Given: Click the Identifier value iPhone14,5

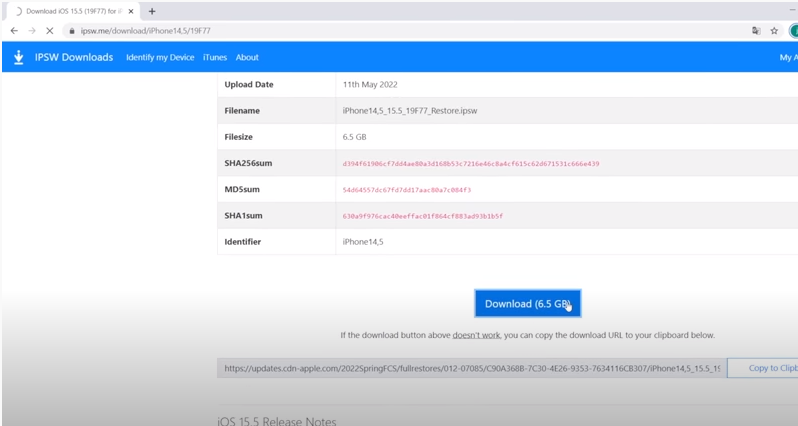Looking at the screenshot, I should (363, 242).
